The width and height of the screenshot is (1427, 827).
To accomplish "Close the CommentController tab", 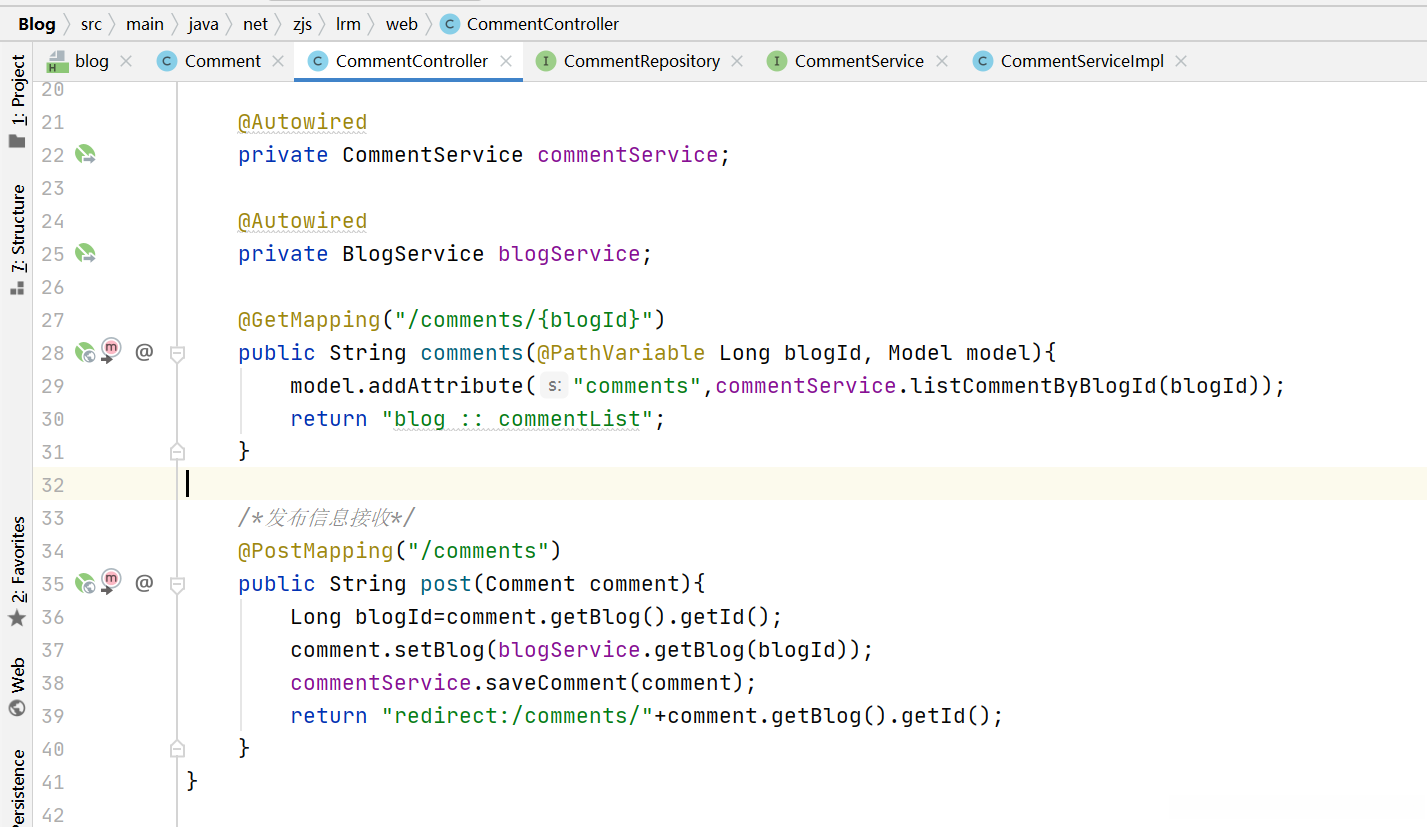I will pos(506,61).
